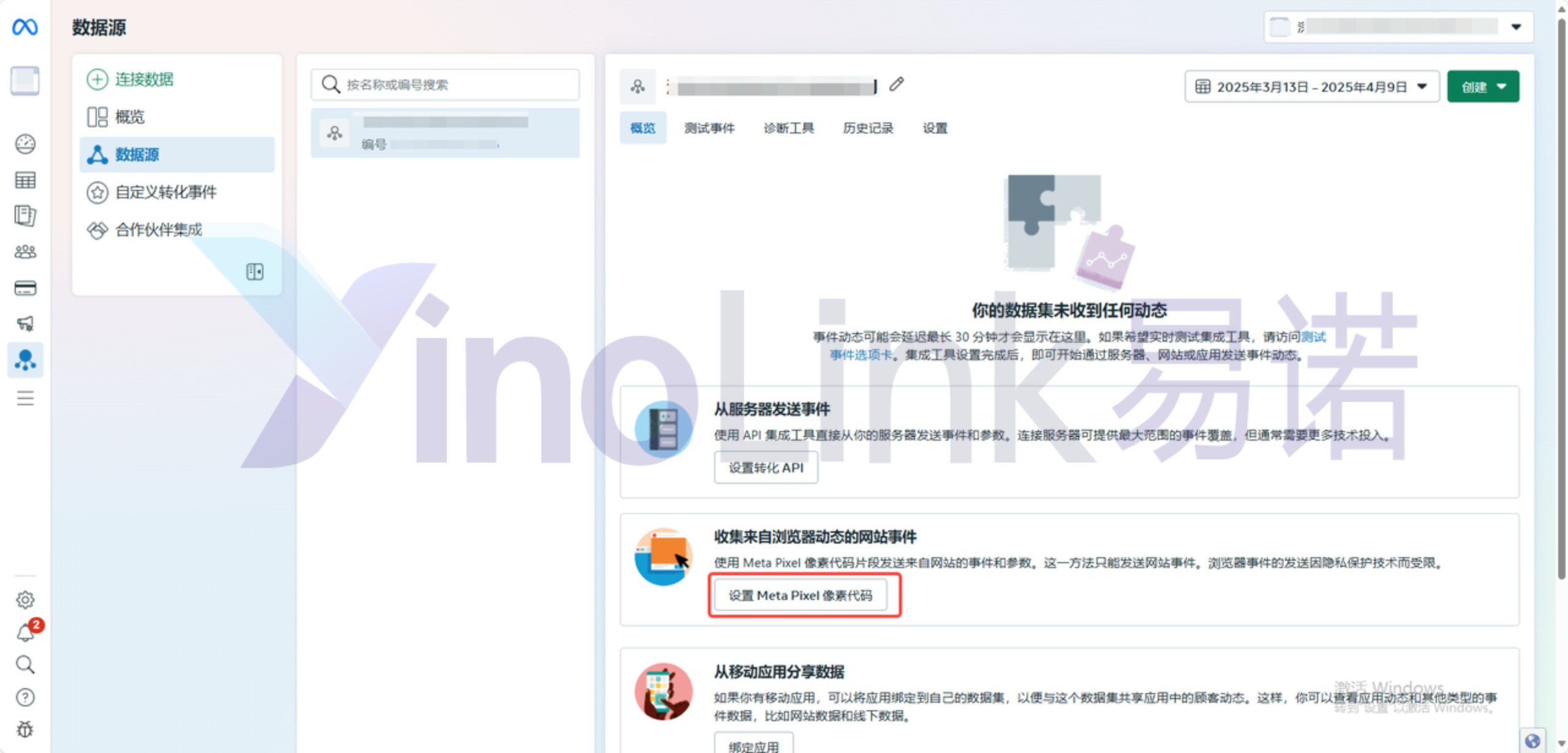Click the globe icon at bottom right
This screenshot has height=753, width=1568.
click(1532, 741)
